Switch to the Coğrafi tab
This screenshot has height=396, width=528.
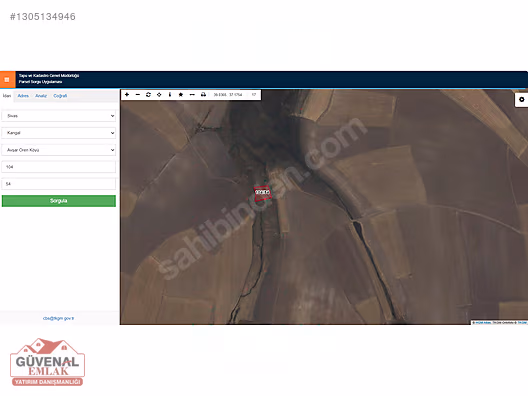tap(60, 96)
